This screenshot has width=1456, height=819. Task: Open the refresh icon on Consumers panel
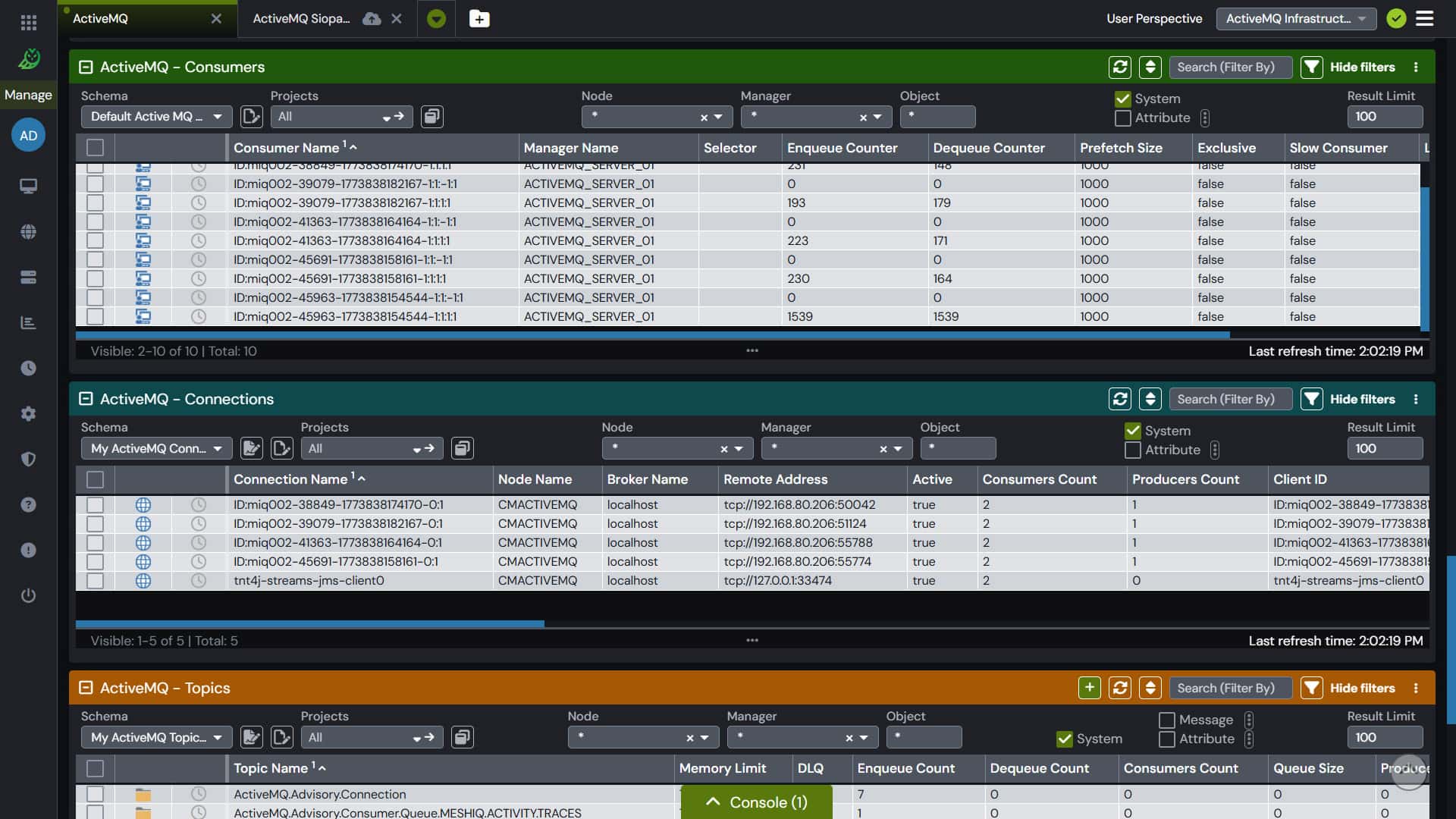coord(1120,67)
